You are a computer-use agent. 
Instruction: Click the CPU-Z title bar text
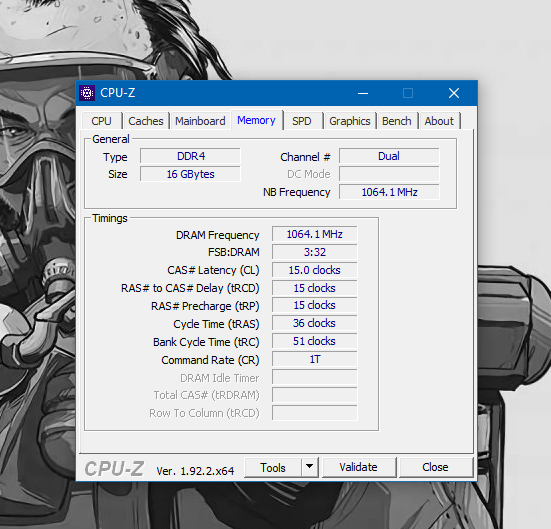click(118, 93)
